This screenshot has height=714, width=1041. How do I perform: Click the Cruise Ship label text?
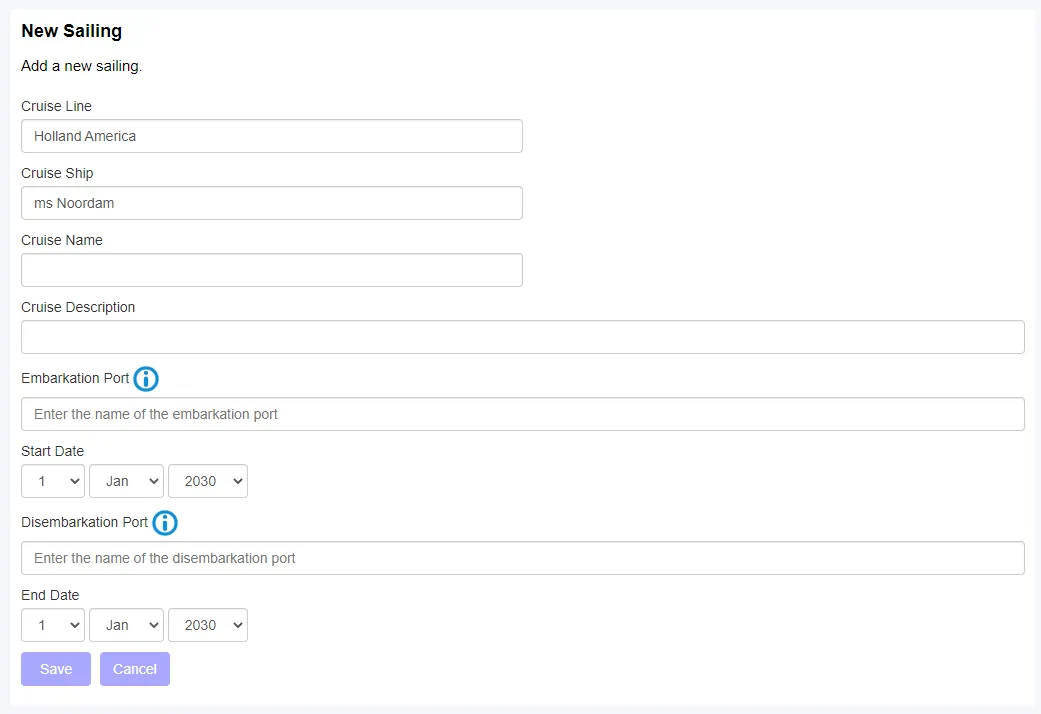pyautogui.click(x=57, y=173)
